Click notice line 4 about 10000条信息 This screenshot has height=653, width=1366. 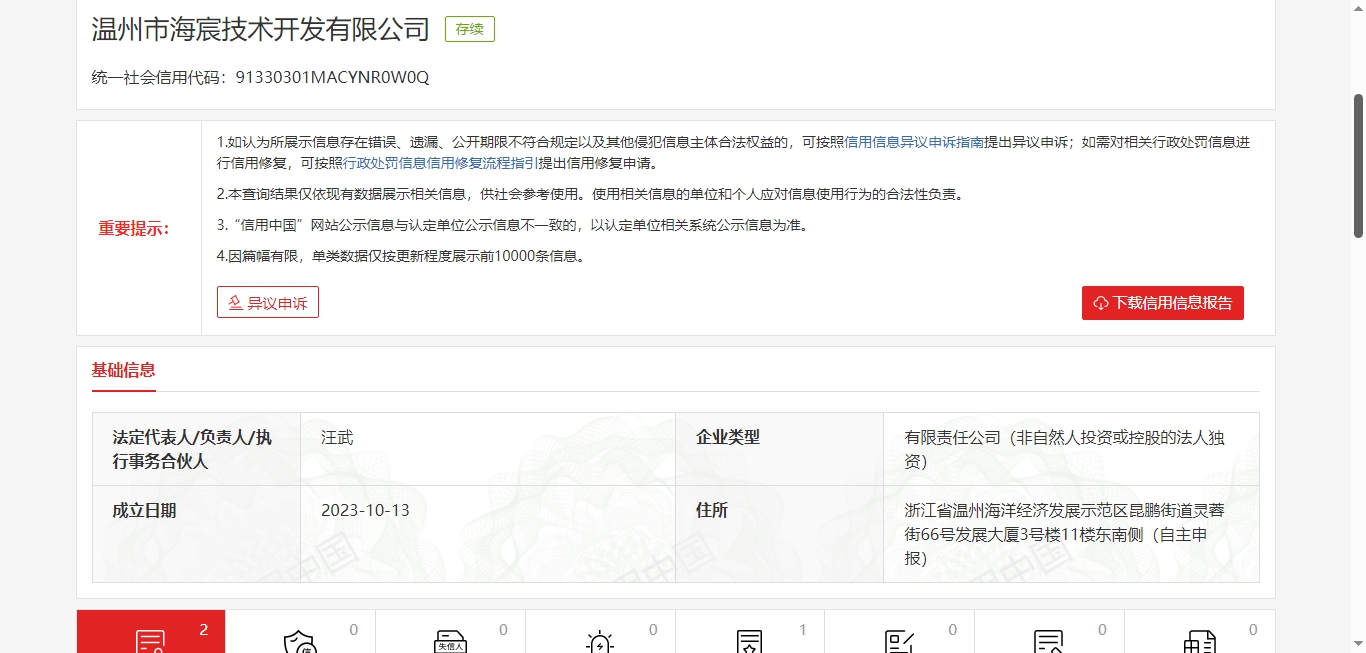coord(400,256)
